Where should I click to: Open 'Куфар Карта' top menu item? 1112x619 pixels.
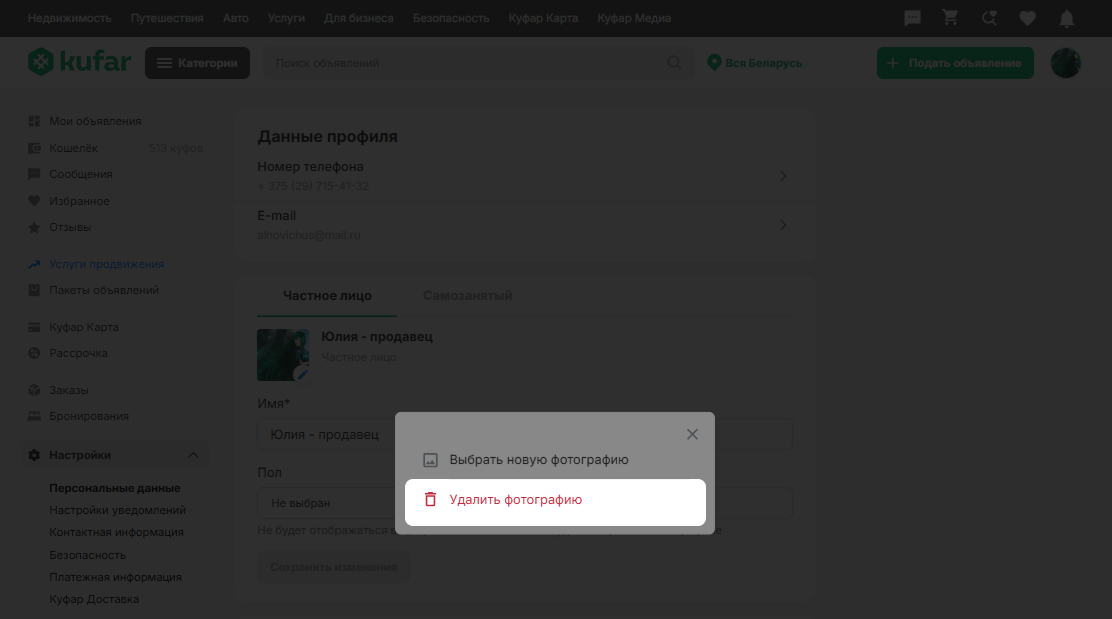pyautogui.click(x=543, y=18)
